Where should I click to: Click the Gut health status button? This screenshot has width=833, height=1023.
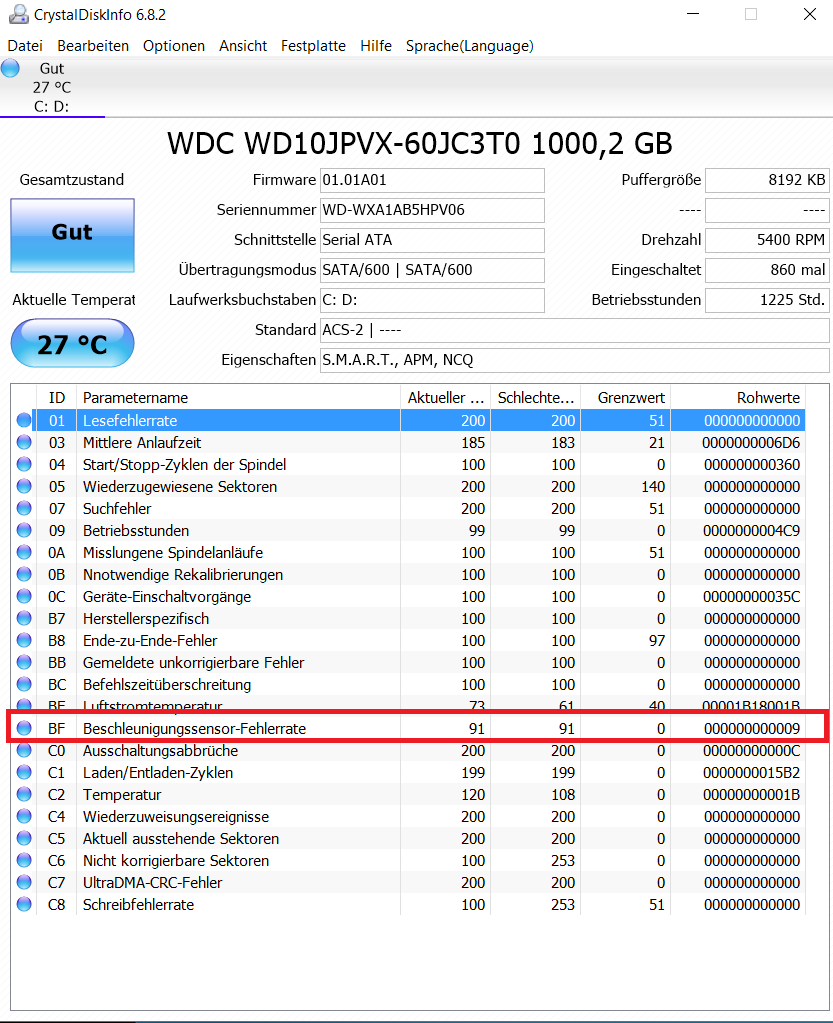click(x=72, y=235)
